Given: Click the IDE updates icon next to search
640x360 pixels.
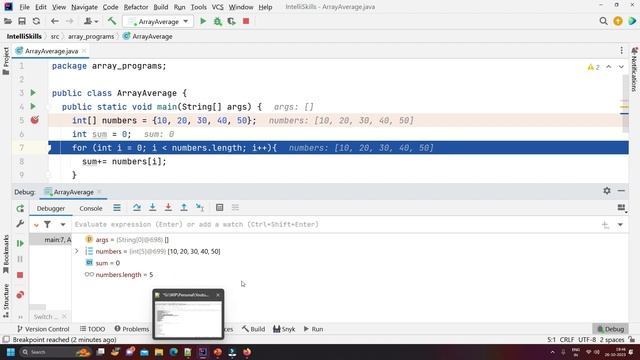Looking at the screenshot, I should coord(618,21).
